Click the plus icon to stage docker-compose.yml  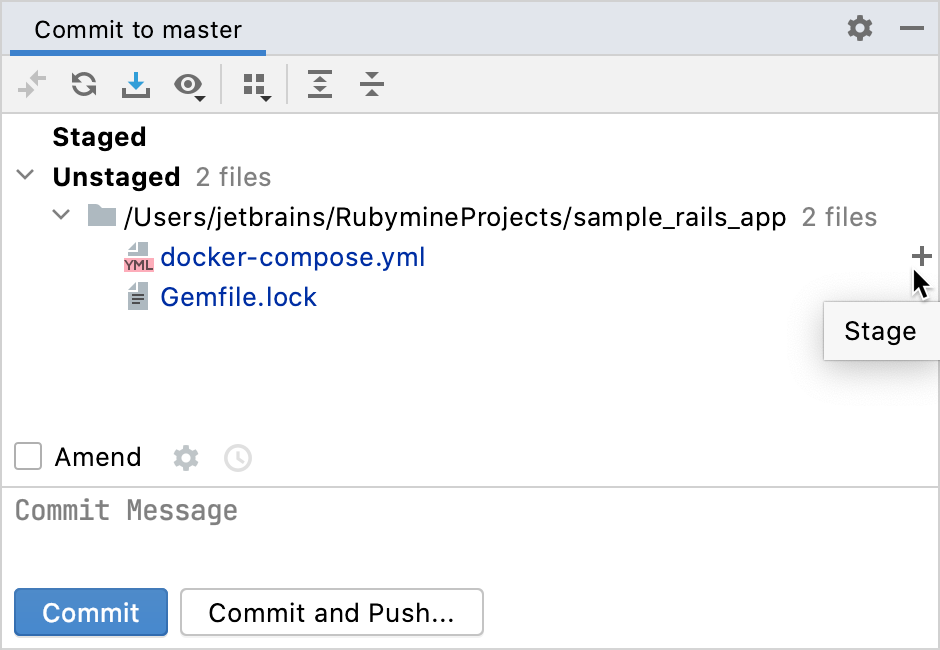click(921, 256)
